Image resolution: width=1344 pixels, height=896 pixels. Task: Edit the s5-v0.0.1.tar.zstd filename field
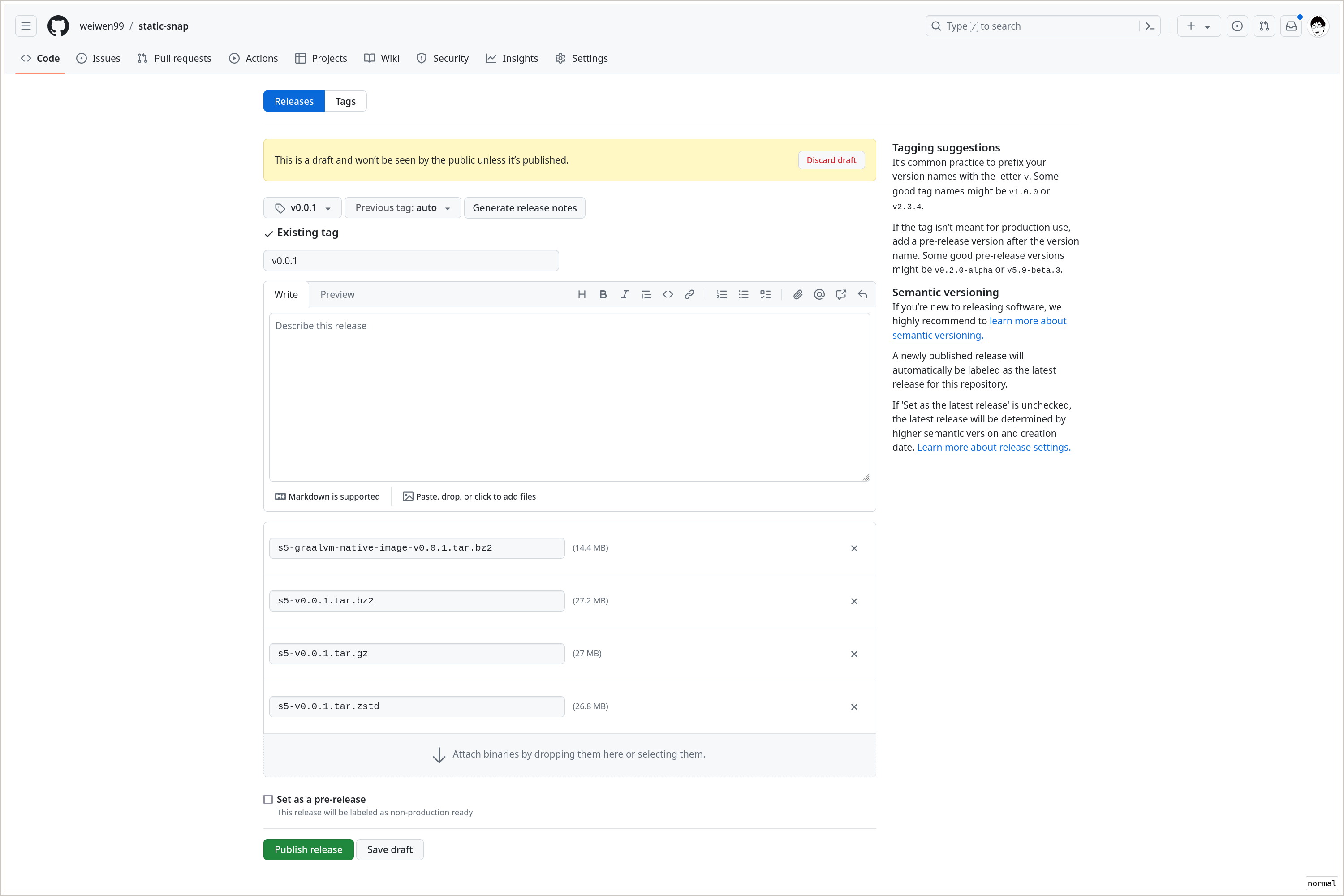click(x=417, y=707)
